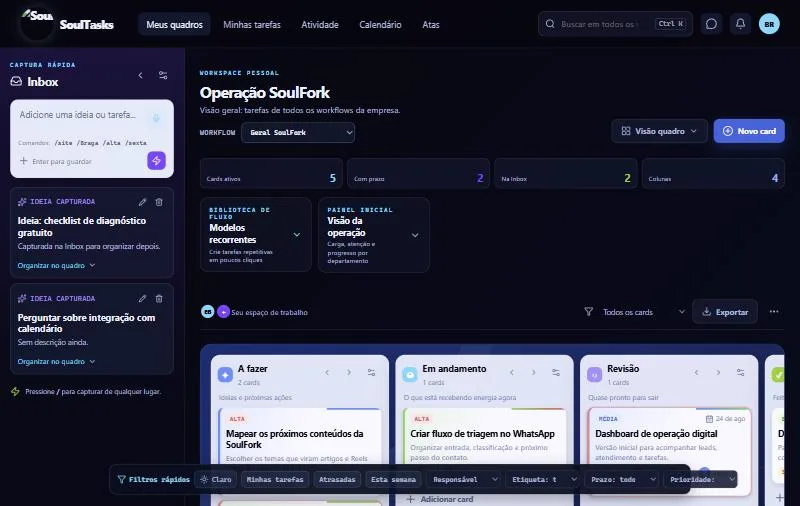The image size is (800, 506).
Task: Open the three-dot more options menu
Action: pyautogui.click(x=773, y=312)
